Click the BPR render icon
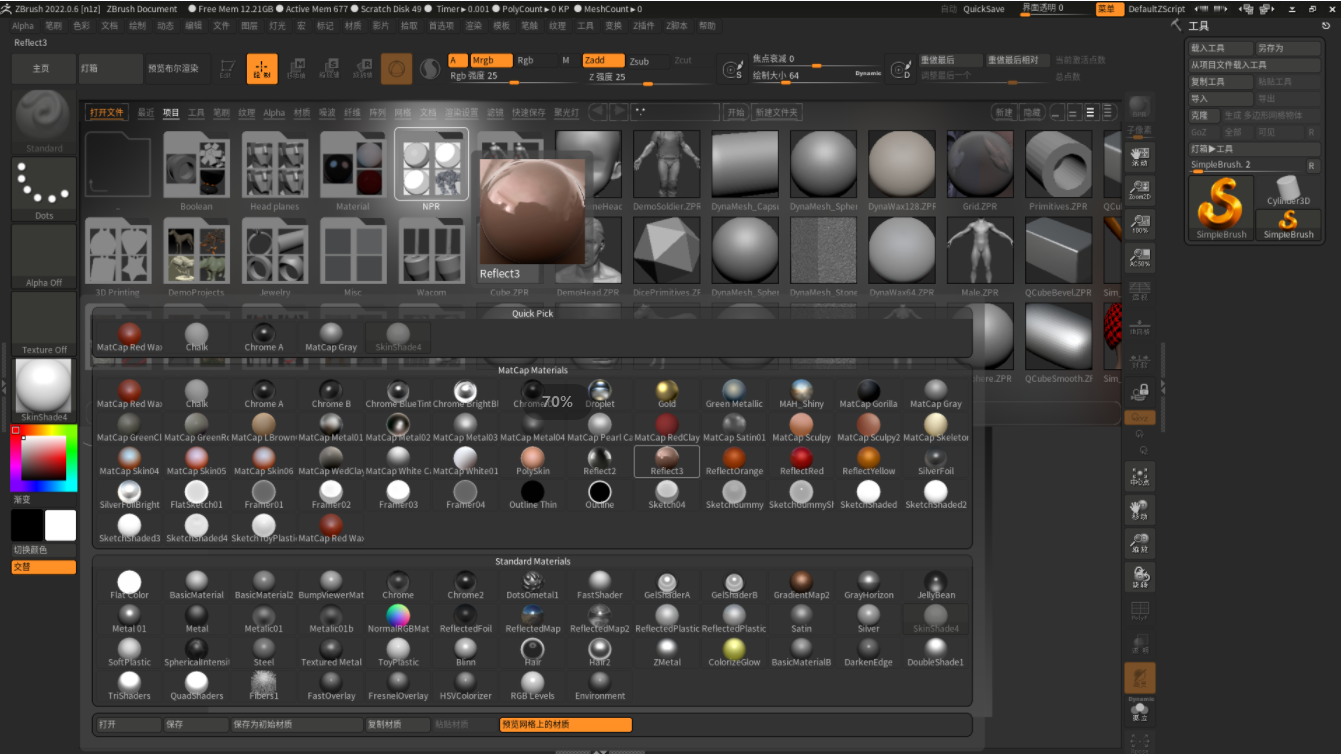 coord(1139,107)
